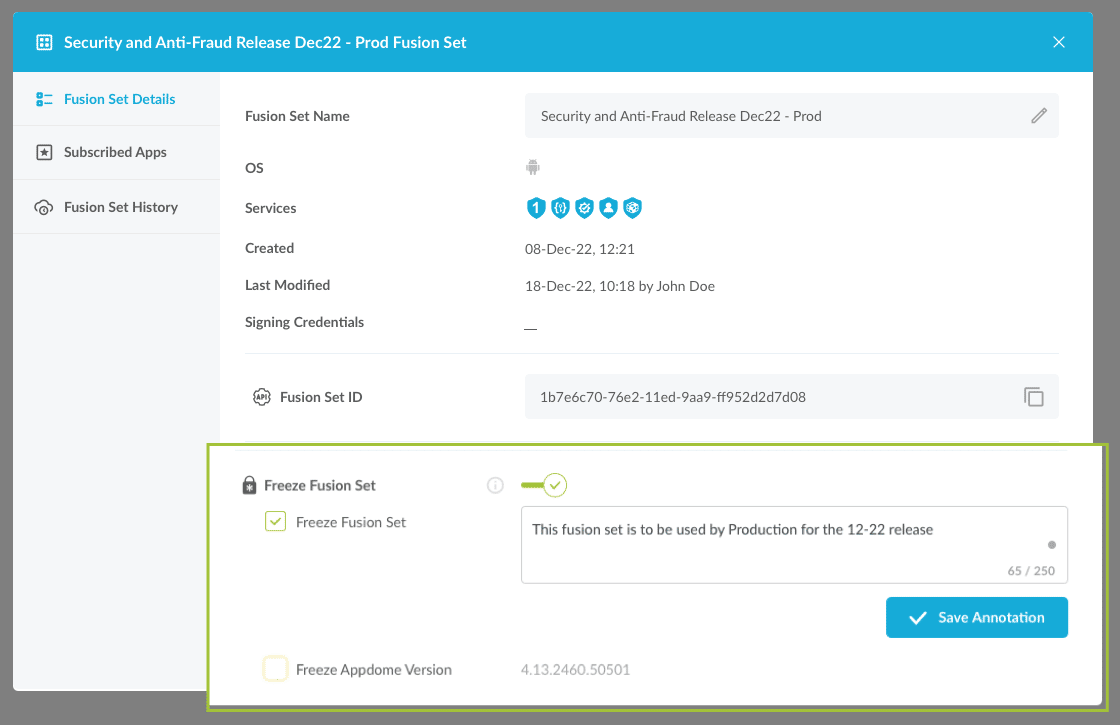This screenshot has height=725, width=1120.
Task: Click the Android OS icon
Action: pyautogui.click(x=533, y=167)
